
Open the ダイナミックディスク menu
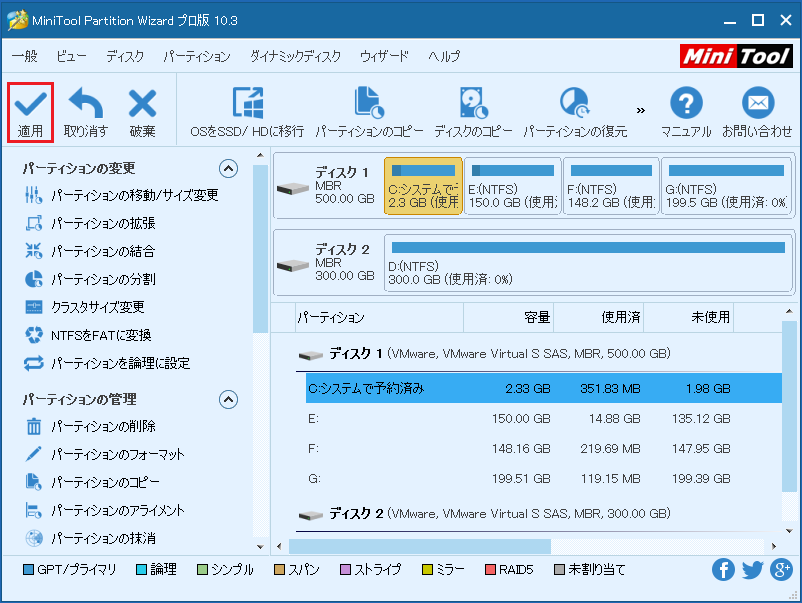point(295,56)
